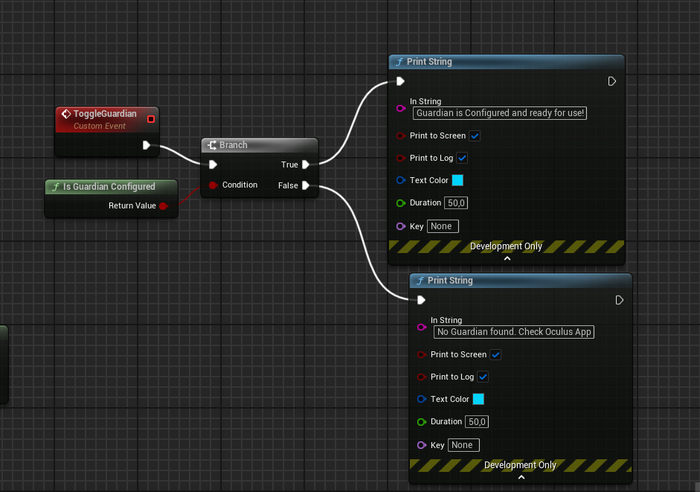Viewport: 700px width, 492px height.
Task: Click Is Guardian Configured Return Value pin
Action: click(x=164, y=206)
